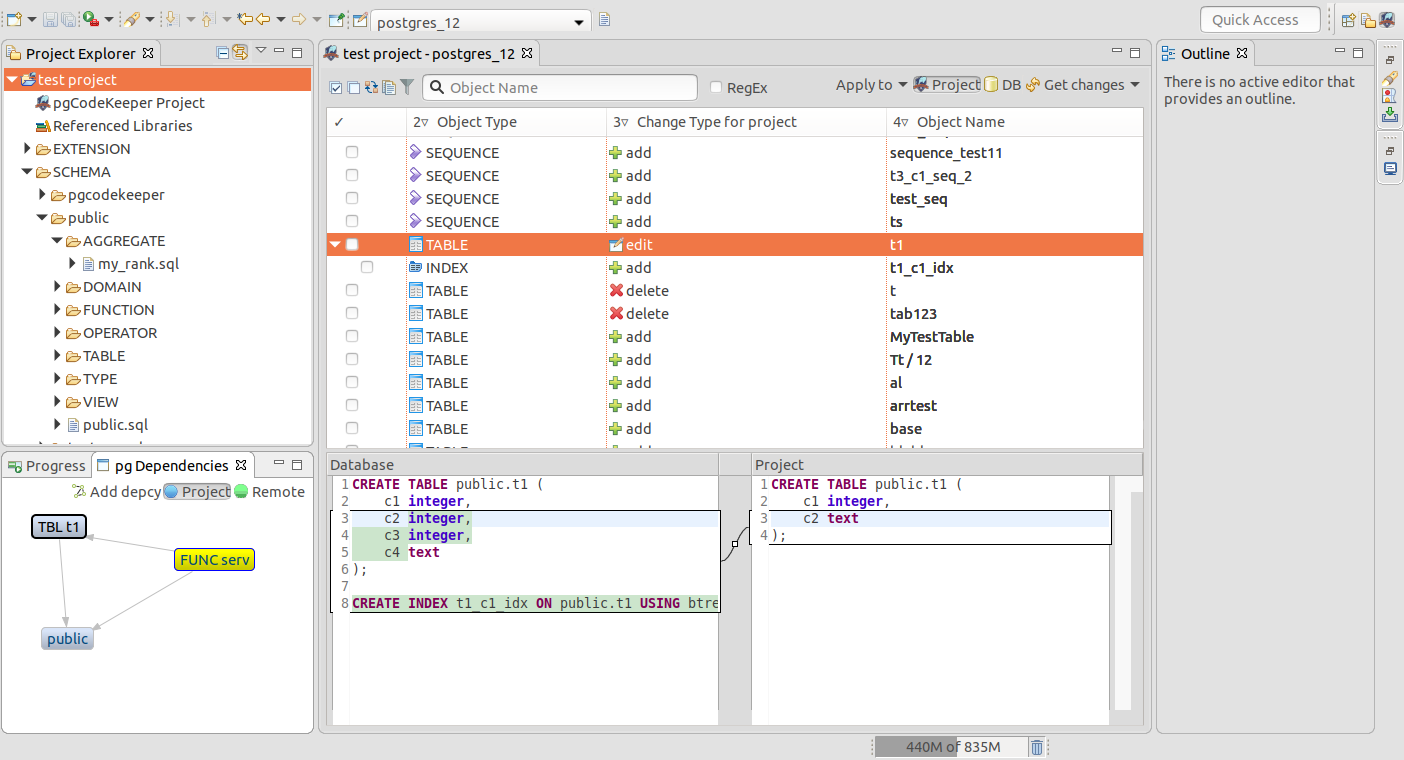Check the box for table t1 row
The image size is (1404, 760).
(x=352, y=245)
